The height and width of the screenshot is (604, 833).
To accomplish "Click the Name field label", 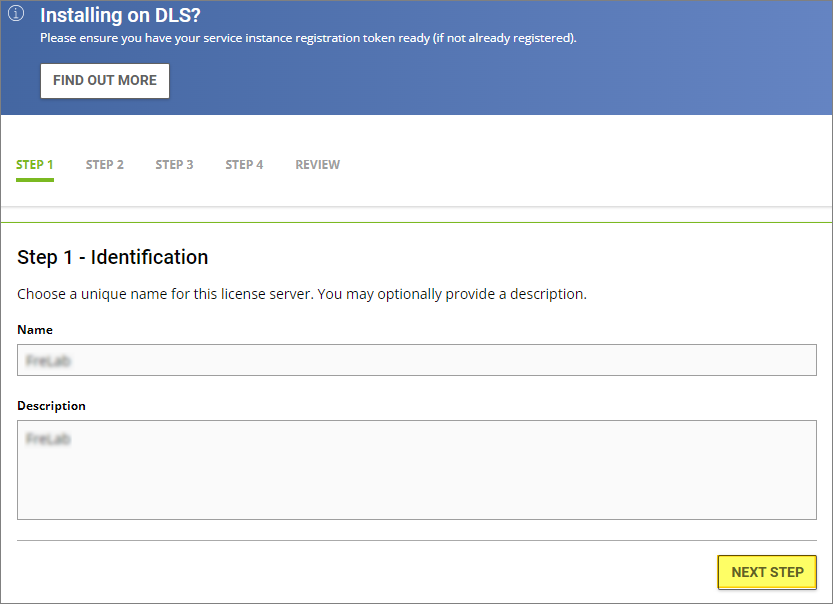I will click(35, 330).
